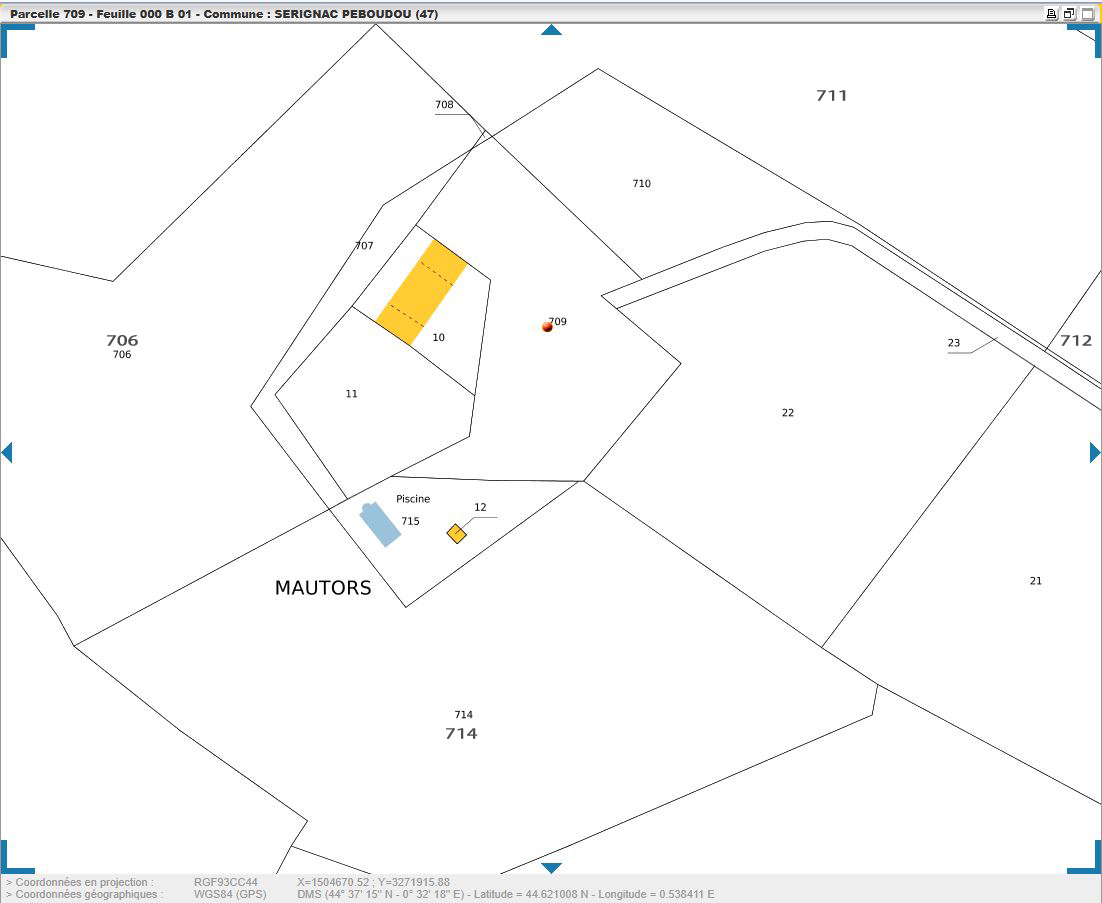This screenshot has width=1102, height=903.
Task: Click the MAUTORS place name label
Action: click(323, 588)
